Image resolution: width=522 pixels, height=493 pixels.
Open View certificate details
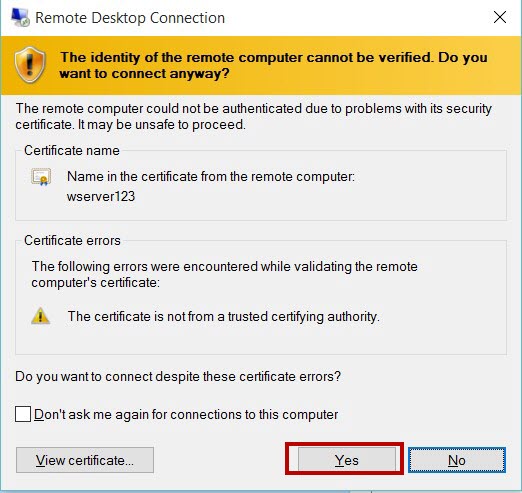coord(85,460)
